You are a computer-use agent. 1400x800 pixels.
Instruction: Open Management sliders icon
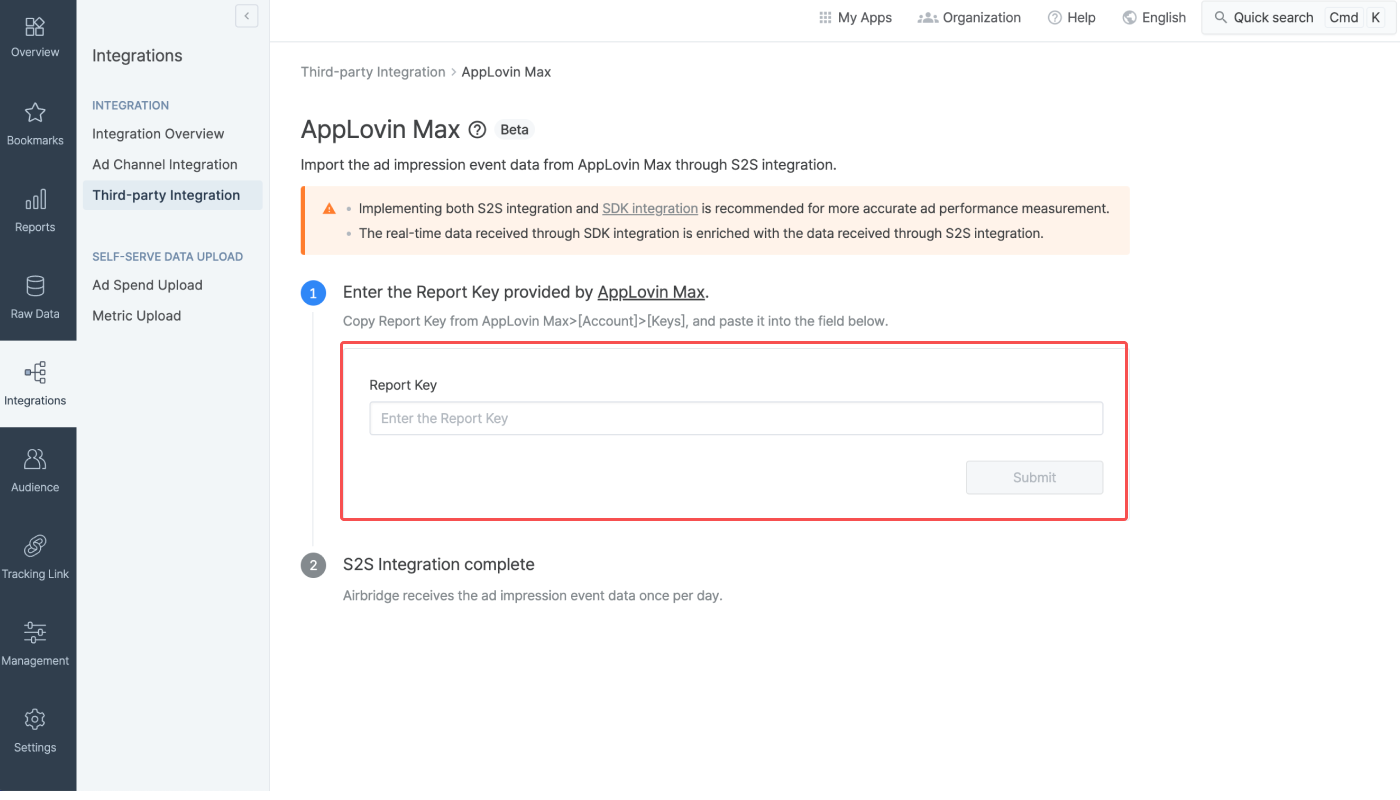[x=35, y=633]
